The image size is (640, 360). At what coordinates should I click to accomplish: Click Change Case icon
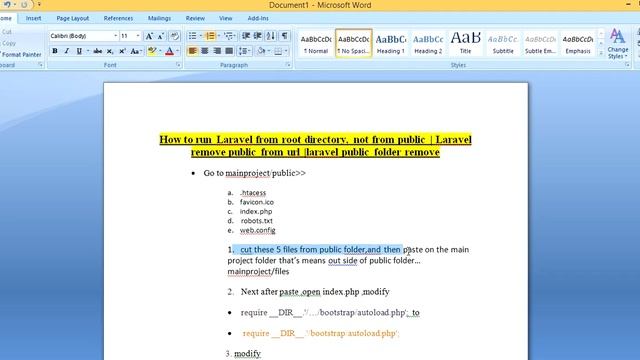[x=136, y=51]
